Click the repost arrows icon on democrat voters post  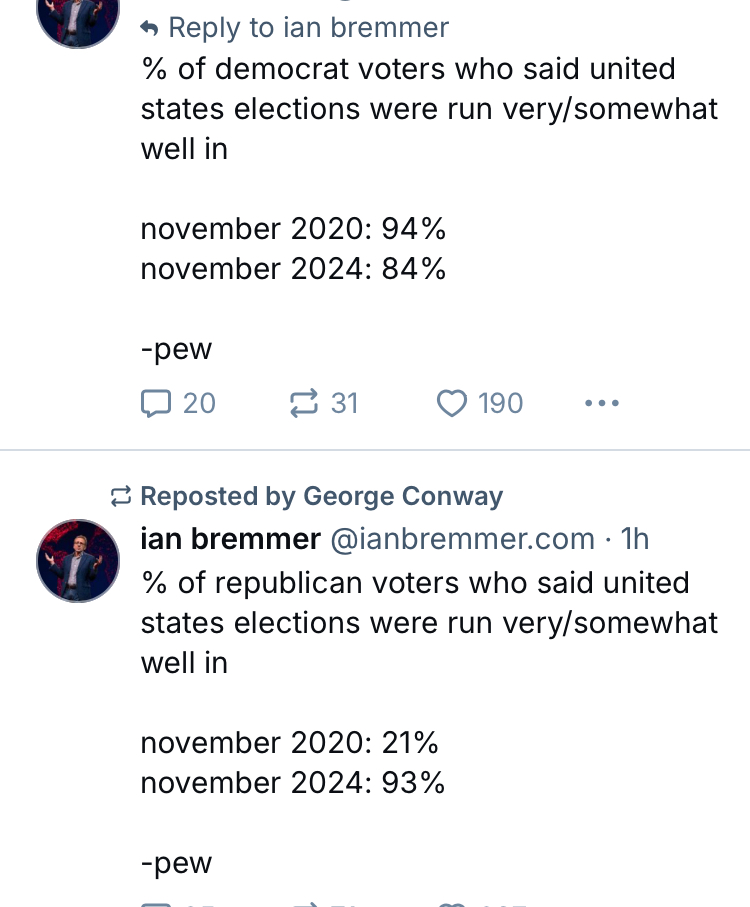pos(302,403)
